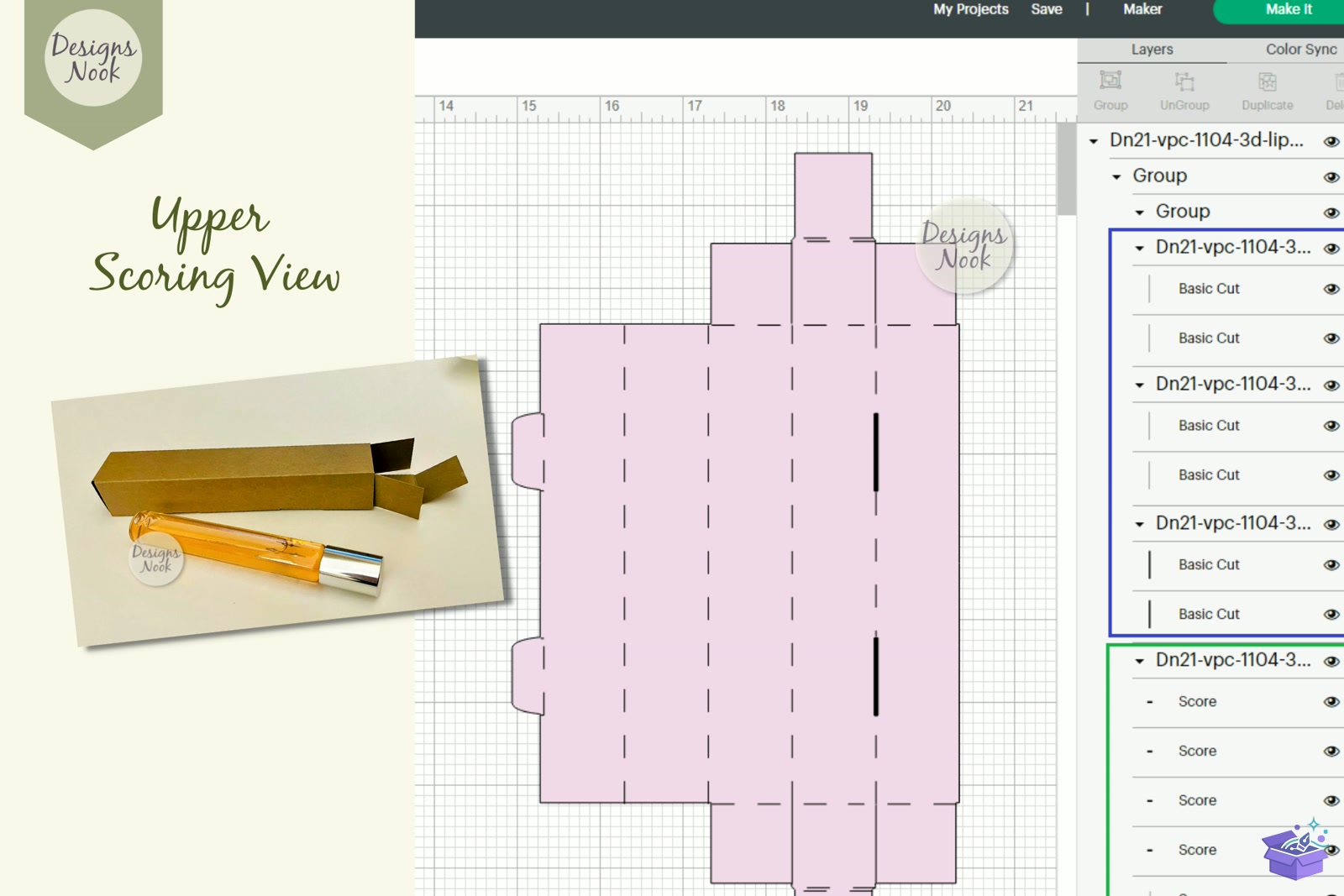Select the second Basic Cut layer row

(1238, 338)
